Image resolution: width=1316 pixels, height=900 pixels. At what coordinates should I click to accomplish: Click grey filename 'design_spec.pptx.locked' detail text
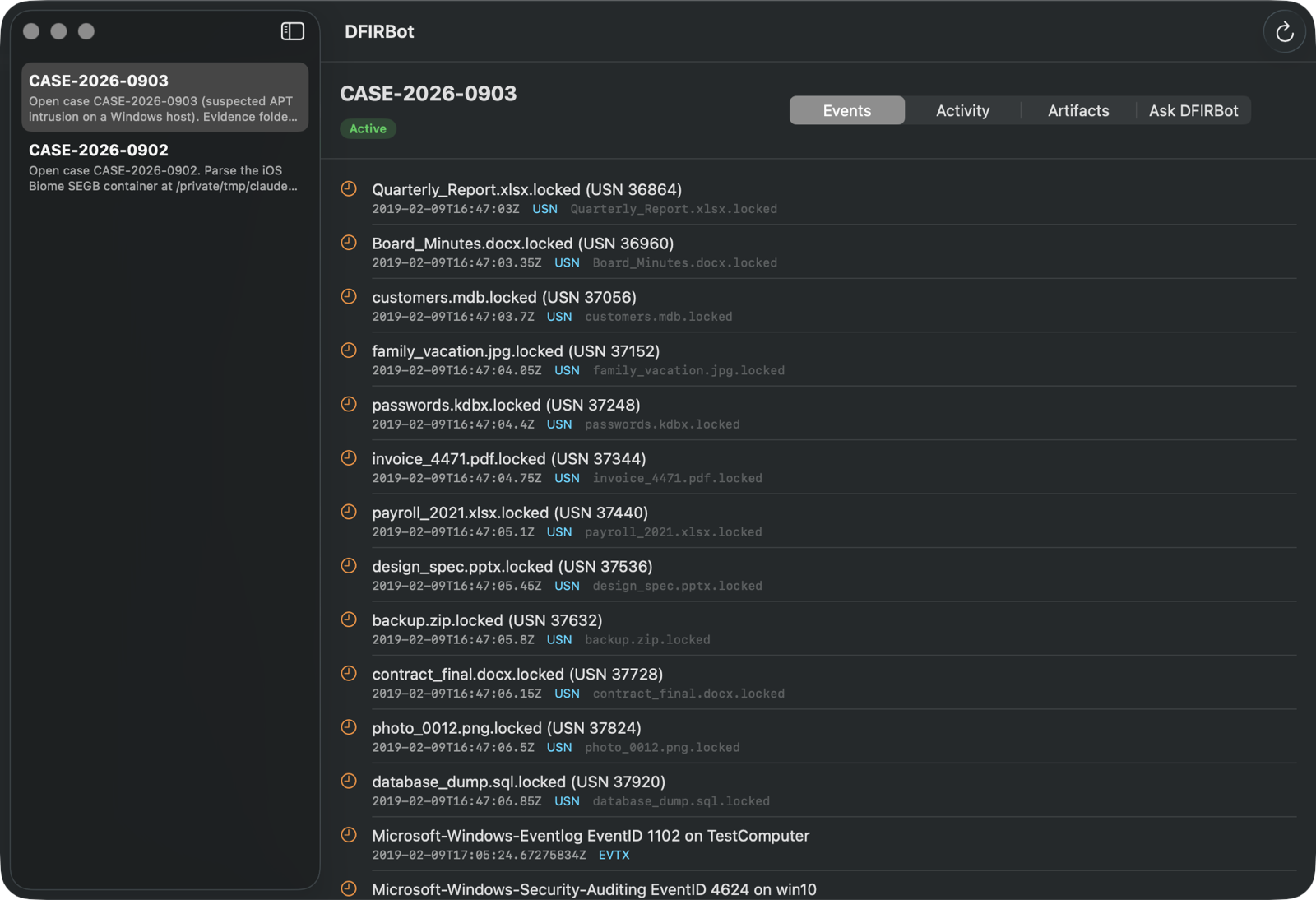tap(678, 586)
